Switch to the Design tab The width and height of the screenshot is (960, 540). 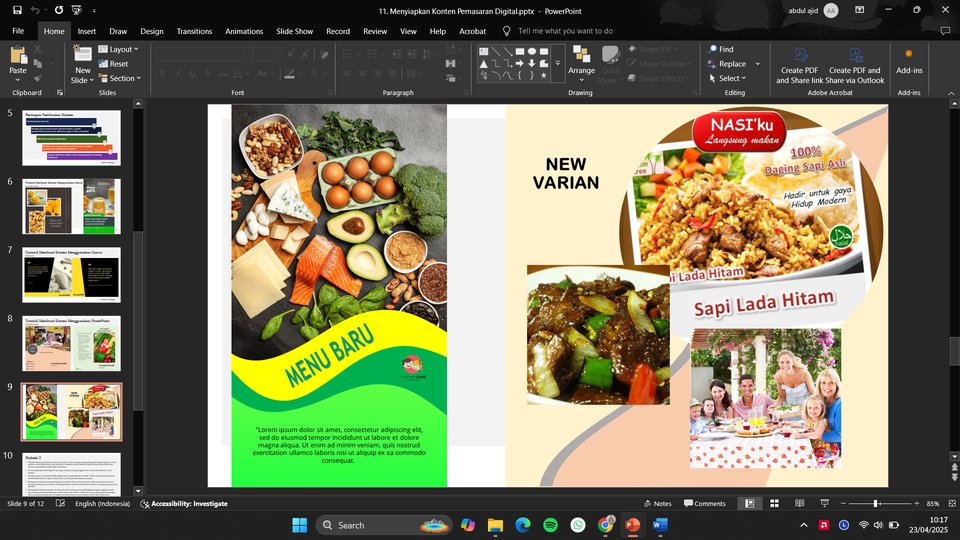pos(152,31)
